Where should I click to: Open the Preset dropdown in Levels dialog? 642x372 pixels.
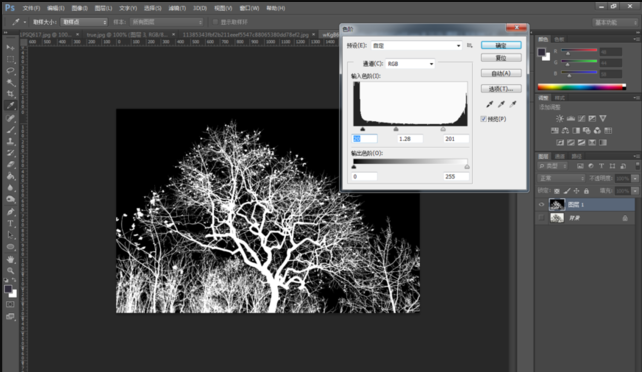tap(416, 45)
